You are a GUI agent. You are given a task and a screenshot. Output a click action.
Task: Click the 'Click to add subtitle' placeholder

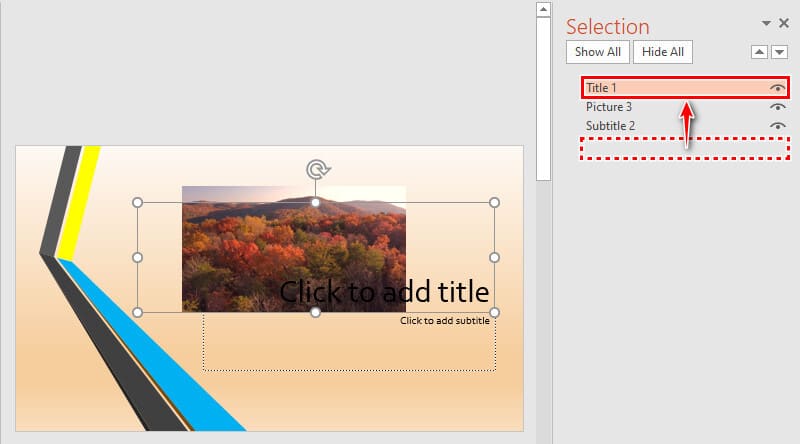pos(444,320)
